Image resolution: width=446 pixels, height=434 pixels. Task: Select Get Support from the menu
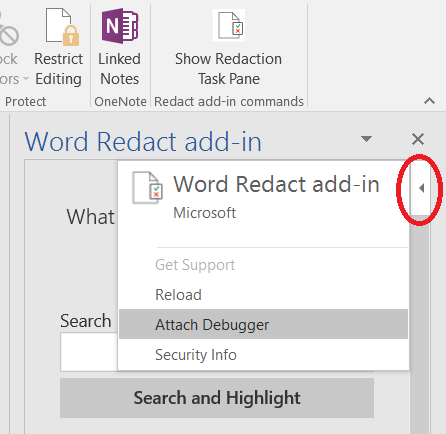click(195, 265)
